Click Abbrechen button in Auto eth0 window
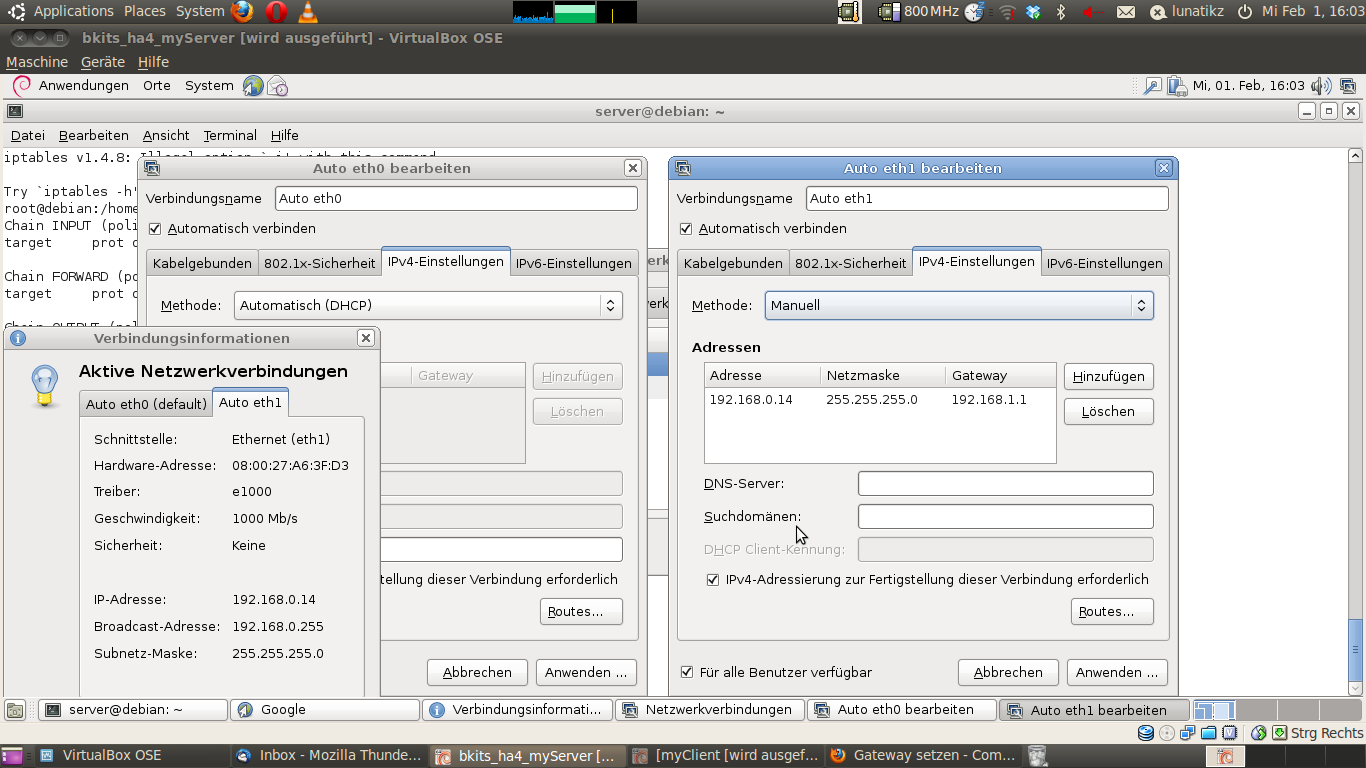This screenshot has width=1366, height=768. point(477,672)
